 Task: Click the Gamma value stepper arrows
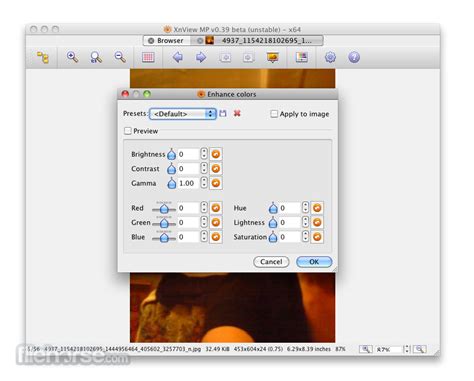204,183
